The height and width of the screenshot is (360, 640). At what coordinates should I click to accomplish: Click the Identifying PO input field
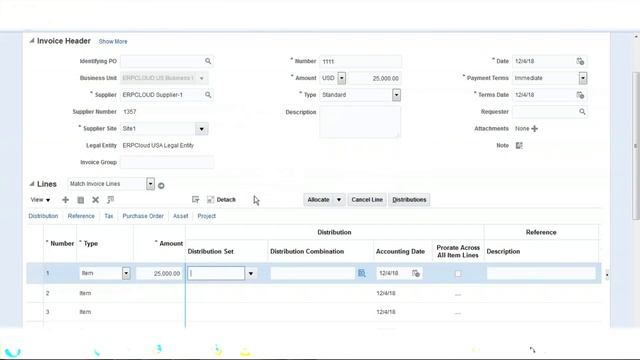click(162, 61)
